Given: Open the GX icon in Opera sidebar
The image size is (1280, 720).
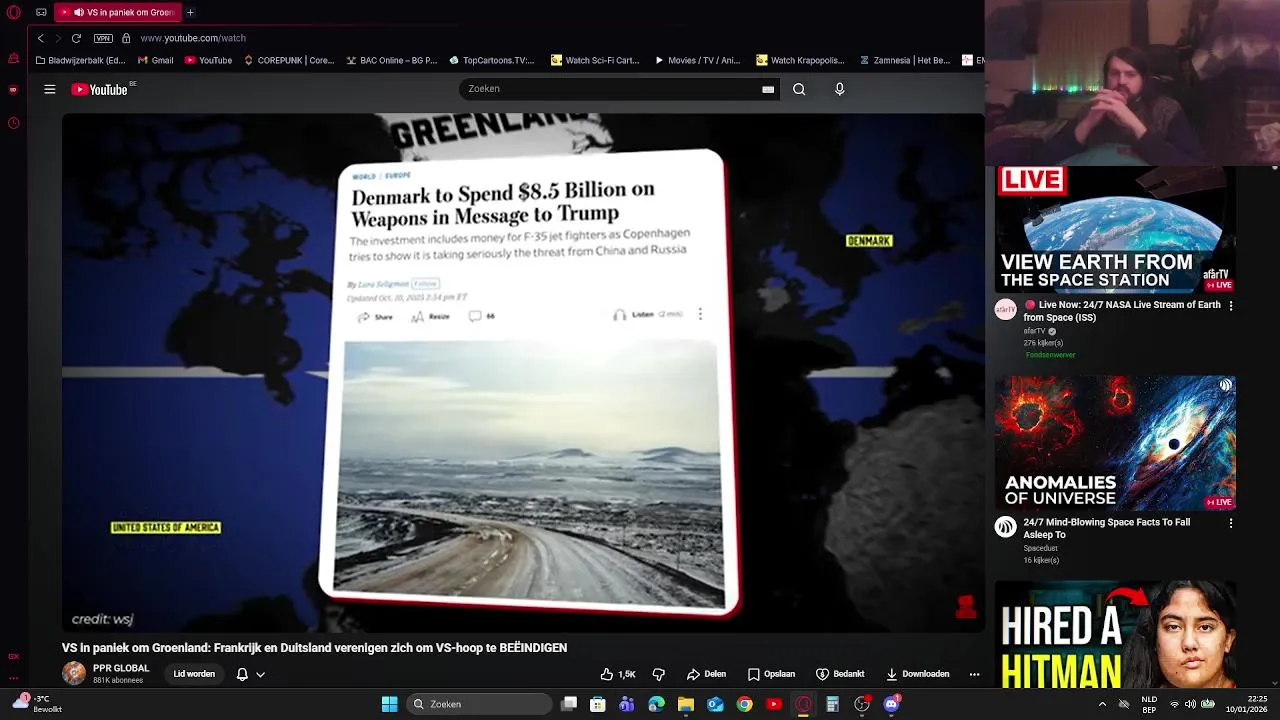Looking at the screenshot, I should [13, 657].
